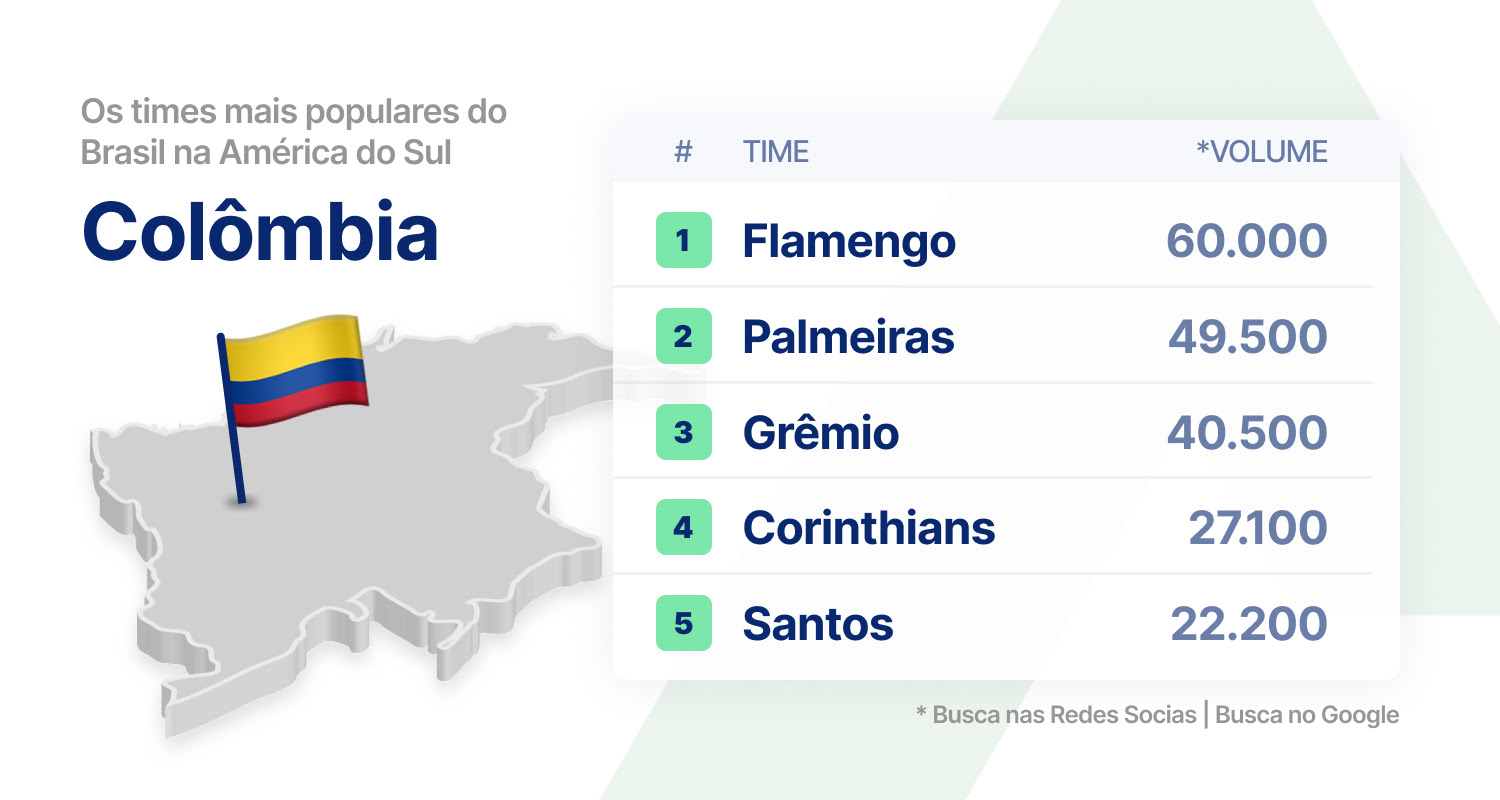Click the Busca no Google footnote

point(1307,715)
